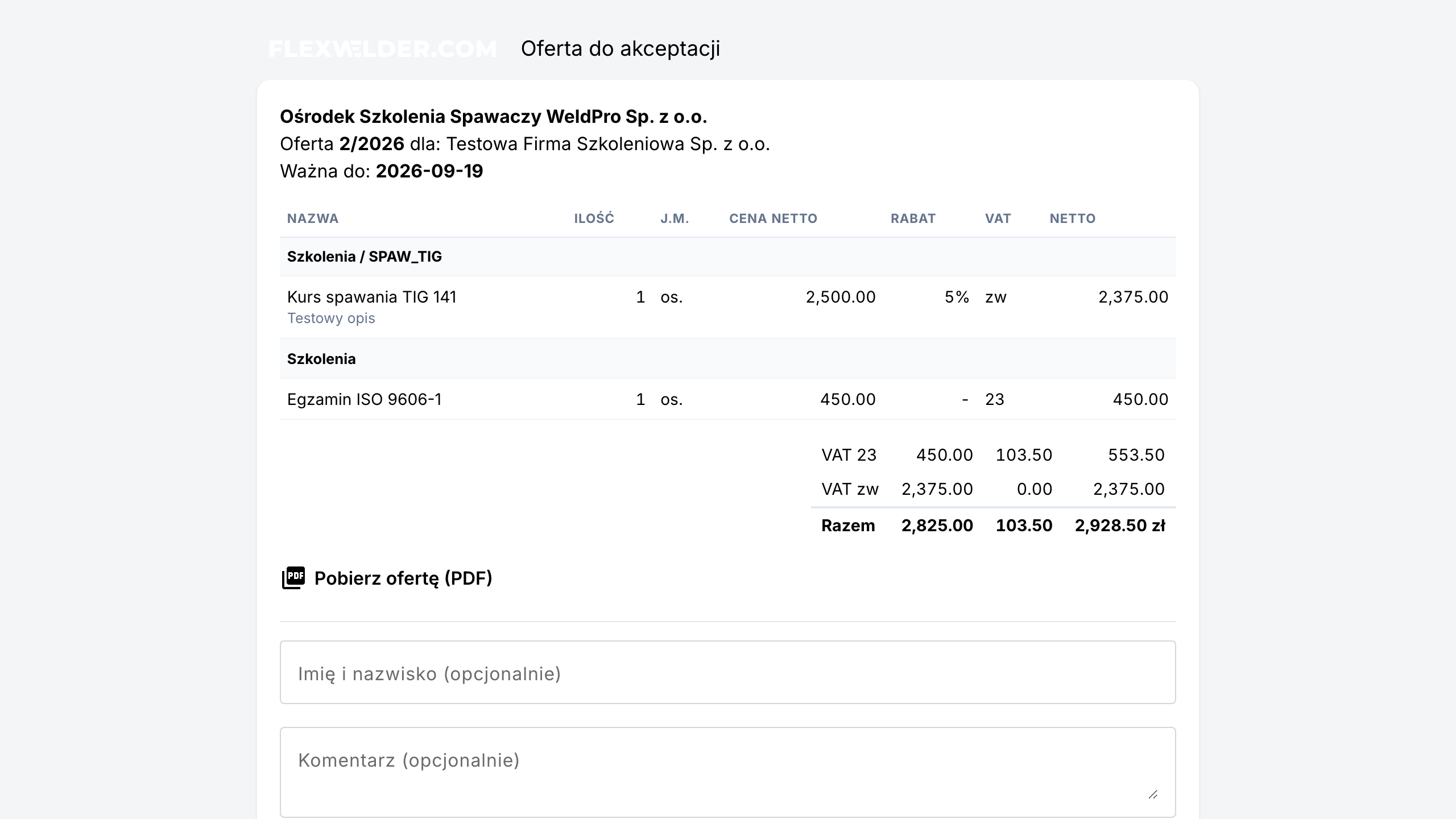Click the offer number 2/2026
The image size is (1456, 819).
point(372,144)
